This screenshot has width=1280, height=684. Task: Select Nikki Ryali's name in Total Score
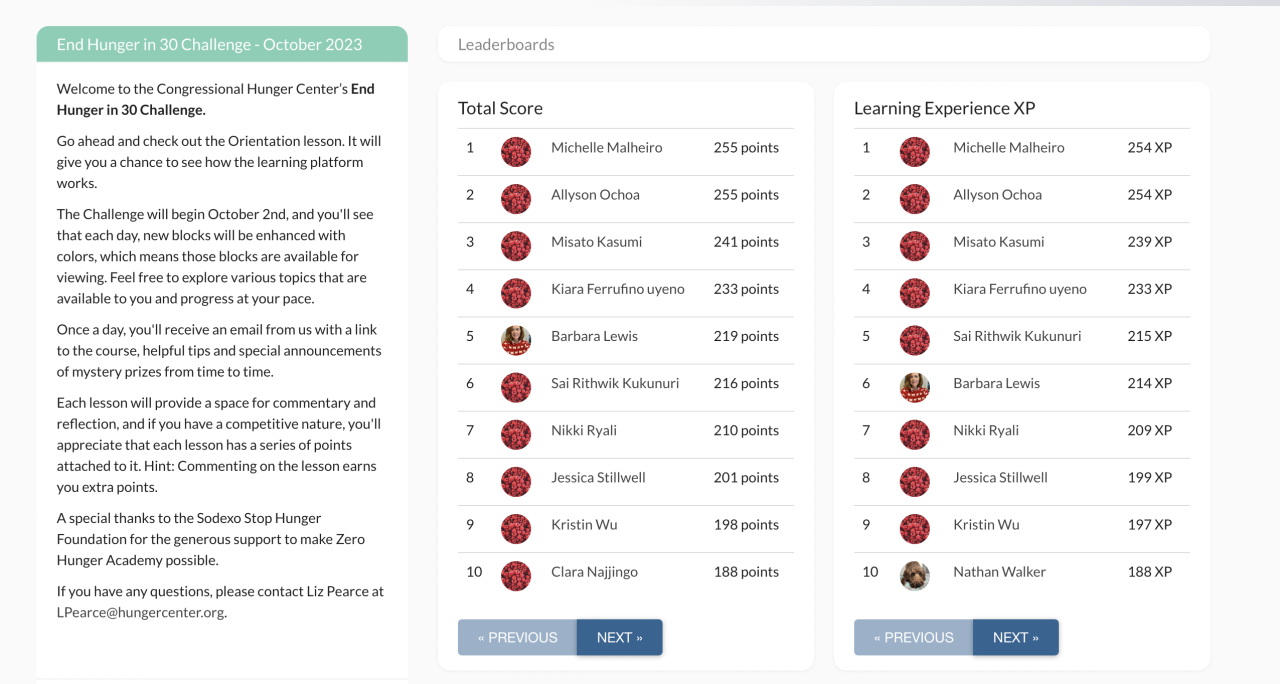tap(584, 430)
